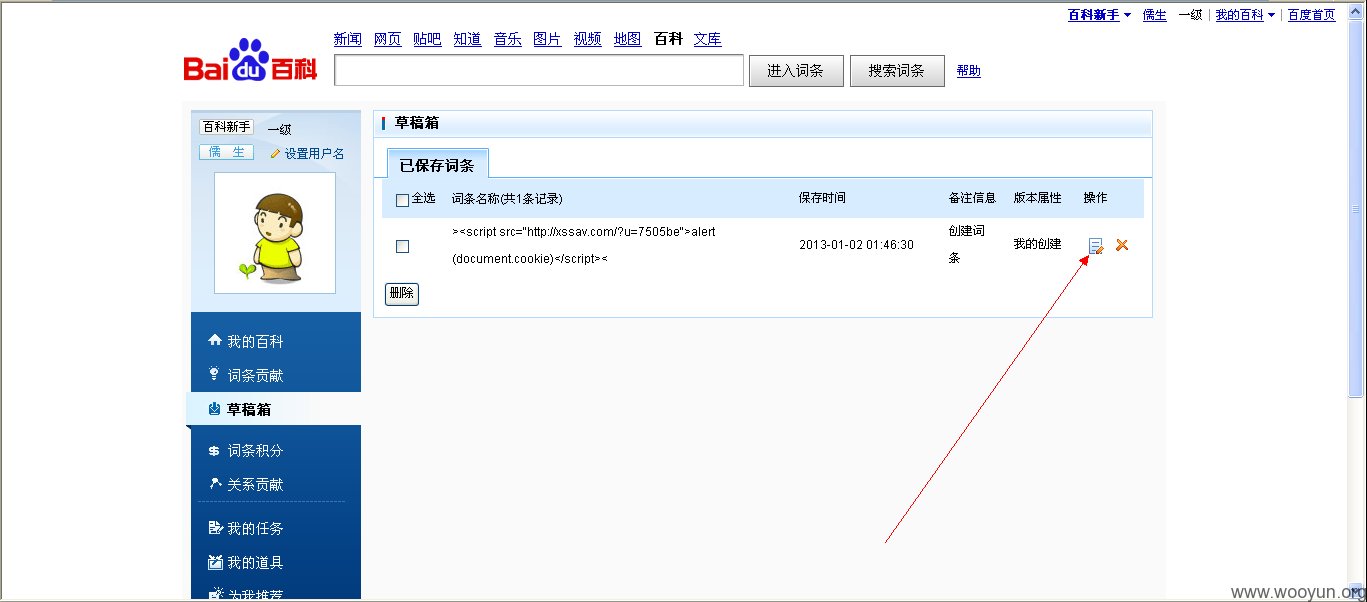The width and height of the screenshot is (1367, 602).
Task: Open 我的百科 in the sidebar
Action: 255,341
